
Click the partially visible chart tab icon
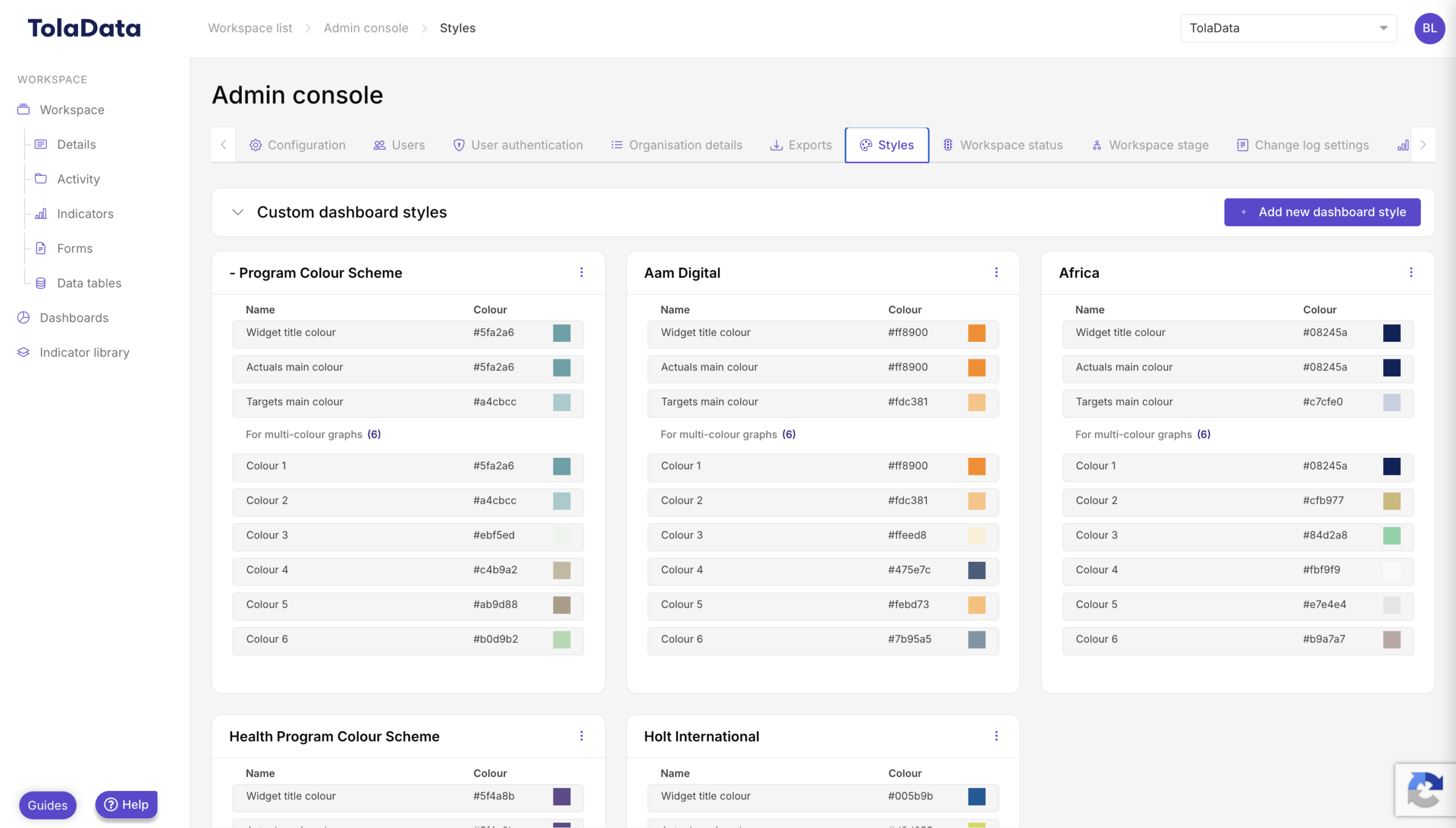pyautogui.click(x=1403, y=146)
